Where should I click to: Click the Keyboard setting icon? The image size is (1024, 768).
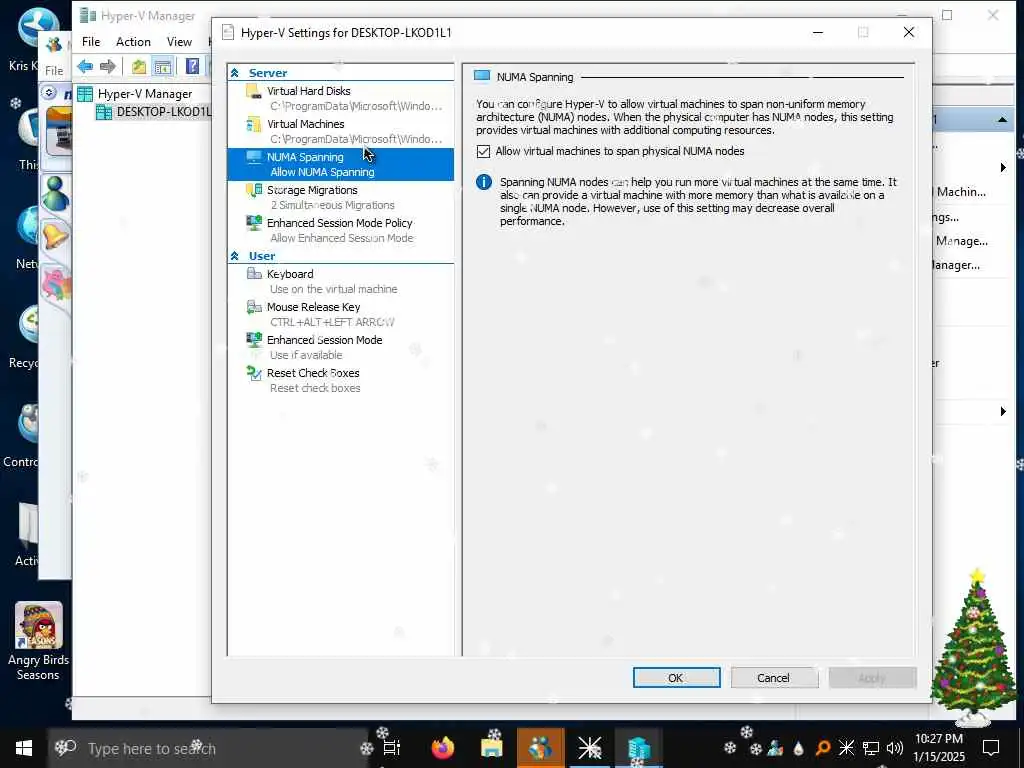[x=253, y=274]
